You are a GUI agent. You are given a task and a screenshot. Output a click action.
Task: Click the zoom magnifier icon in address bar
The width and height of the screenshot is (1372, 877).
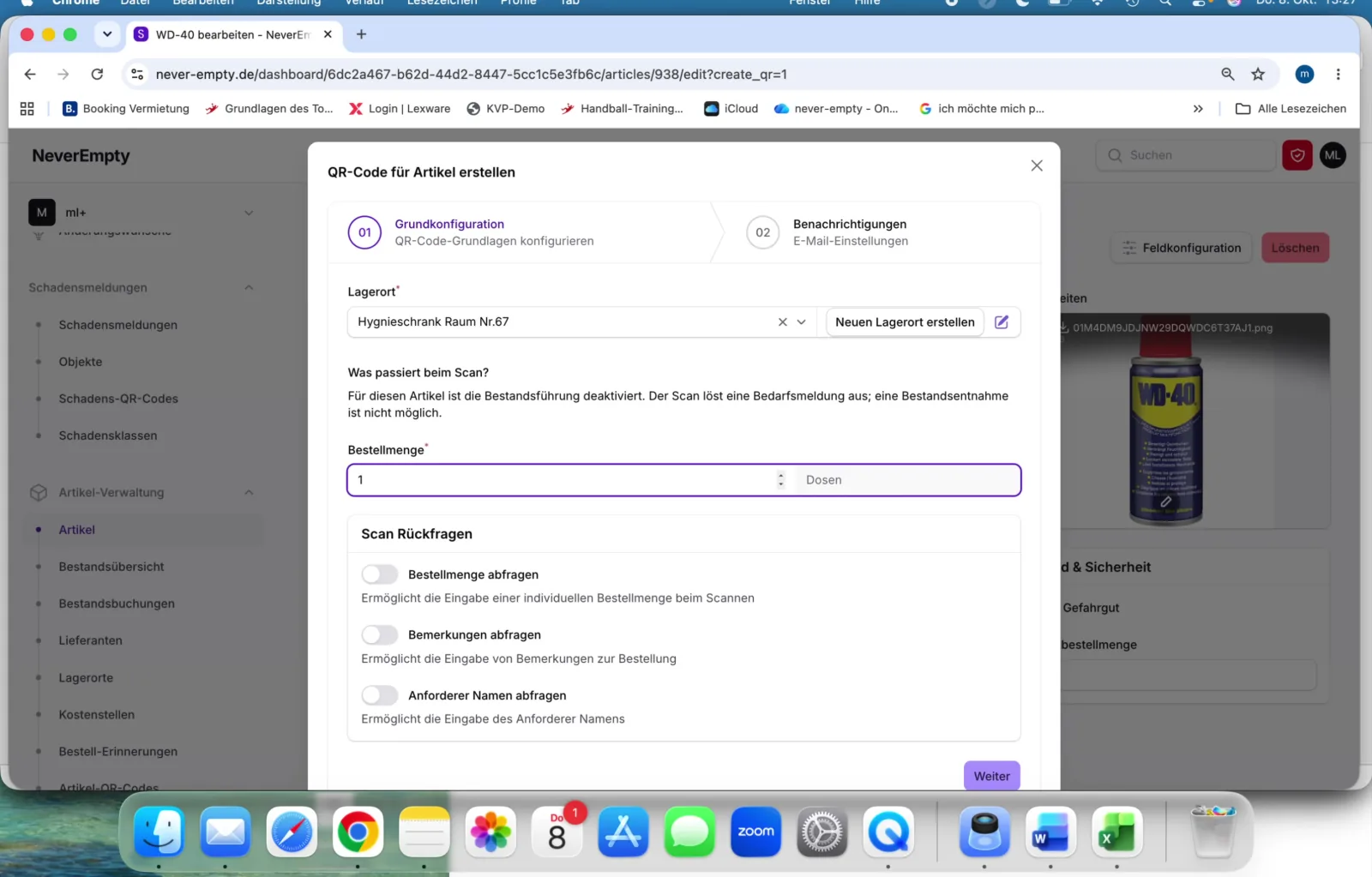(1228, 75)
